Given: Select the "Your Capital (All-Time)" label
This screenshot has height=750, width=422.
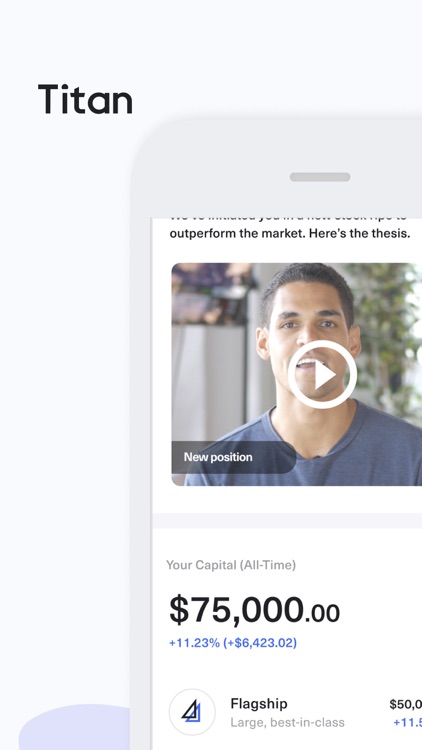Looking at the screenshot, I should [231, 565].
